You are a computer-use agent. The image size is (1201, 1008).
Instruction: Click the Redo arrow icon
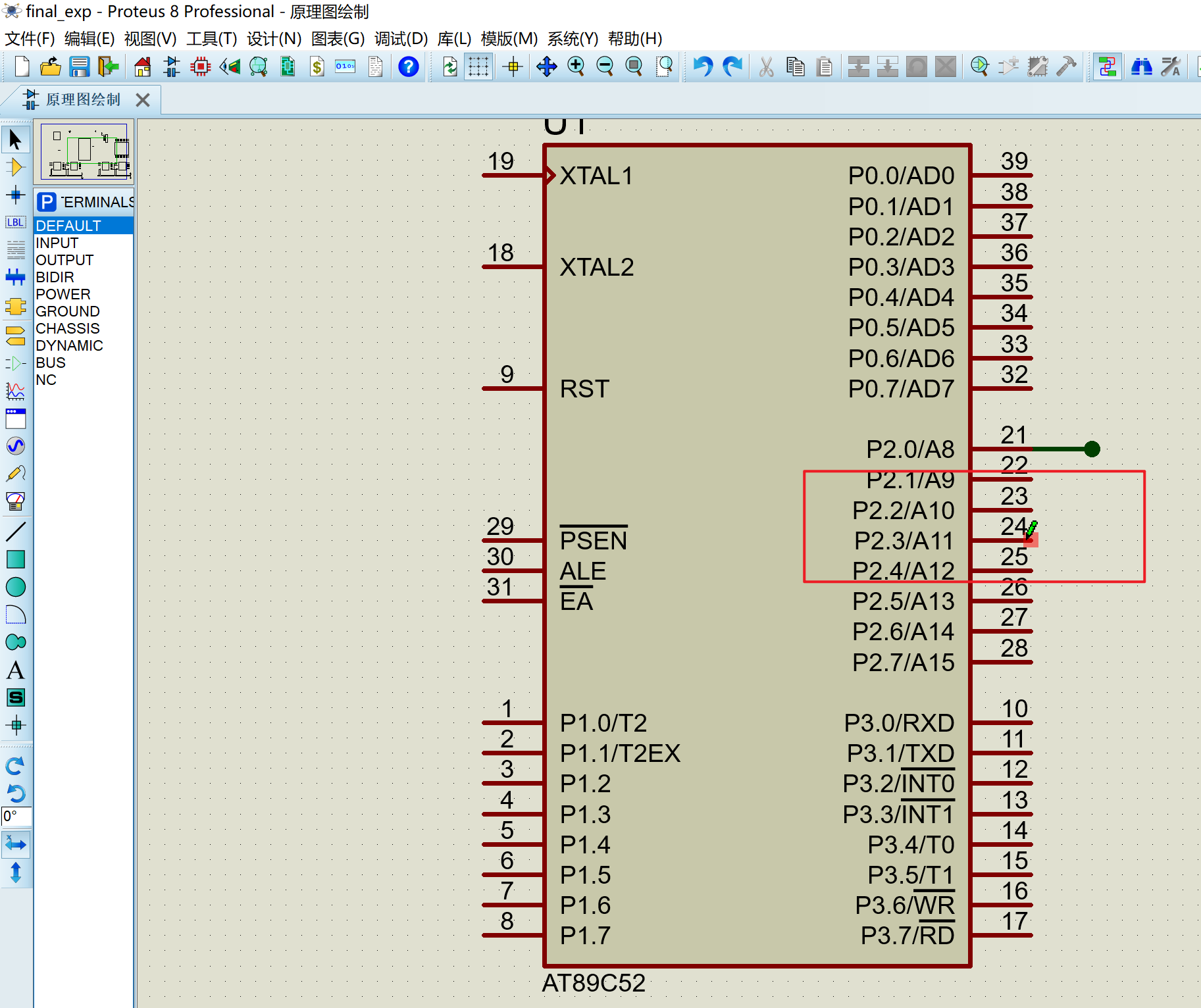tap(732, 66)
